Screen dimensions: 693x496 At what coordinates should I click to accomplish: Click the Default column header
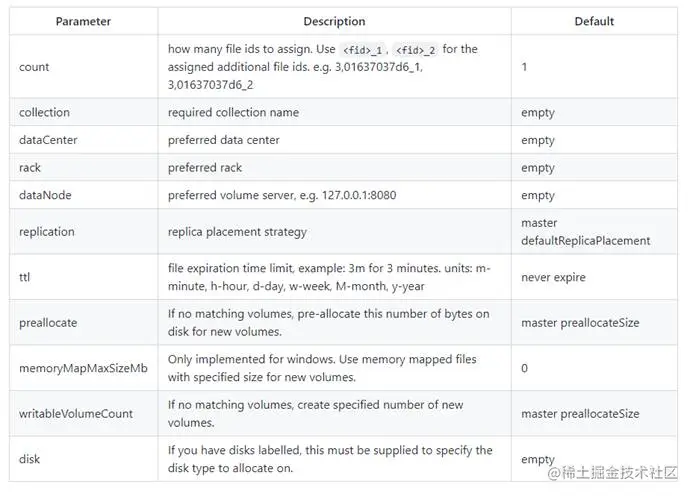tap(594, 21)
